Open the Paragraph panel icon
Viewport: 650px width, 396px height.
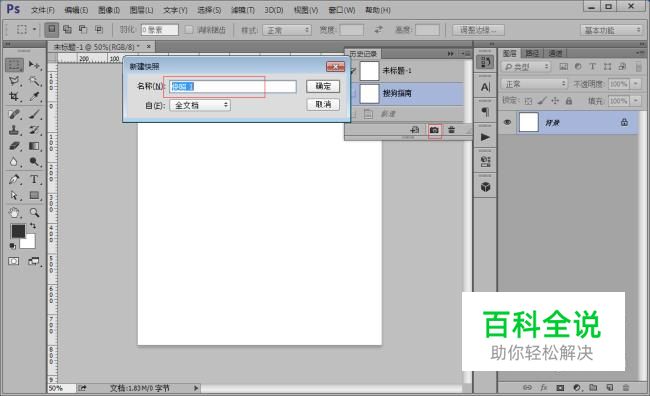tap(485, 112)
